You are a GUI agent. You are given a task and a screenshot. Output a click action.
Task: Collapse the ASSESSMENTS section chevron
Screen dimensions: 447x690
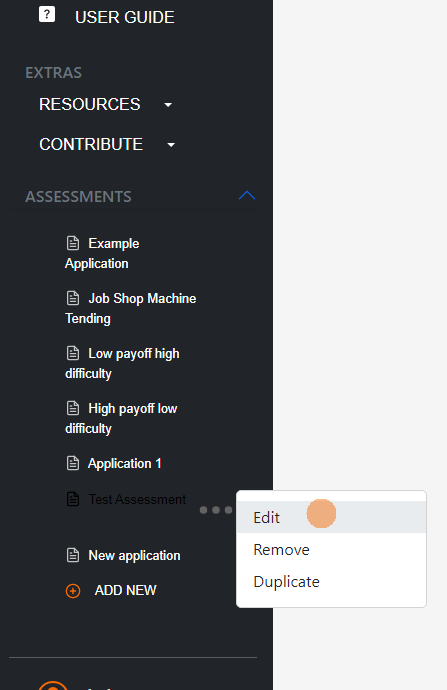tap(247, 195)
